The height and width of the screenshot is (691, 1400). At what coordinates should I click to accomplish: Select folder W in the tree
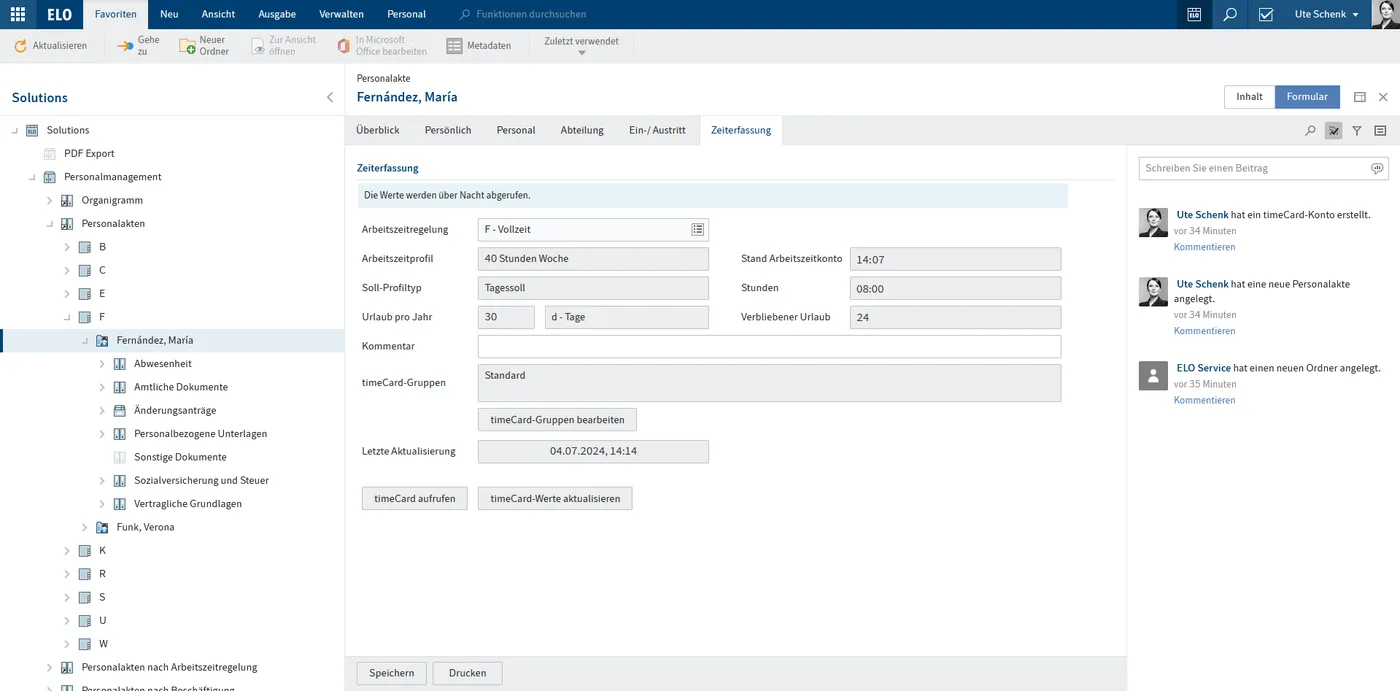pos(102,644)
